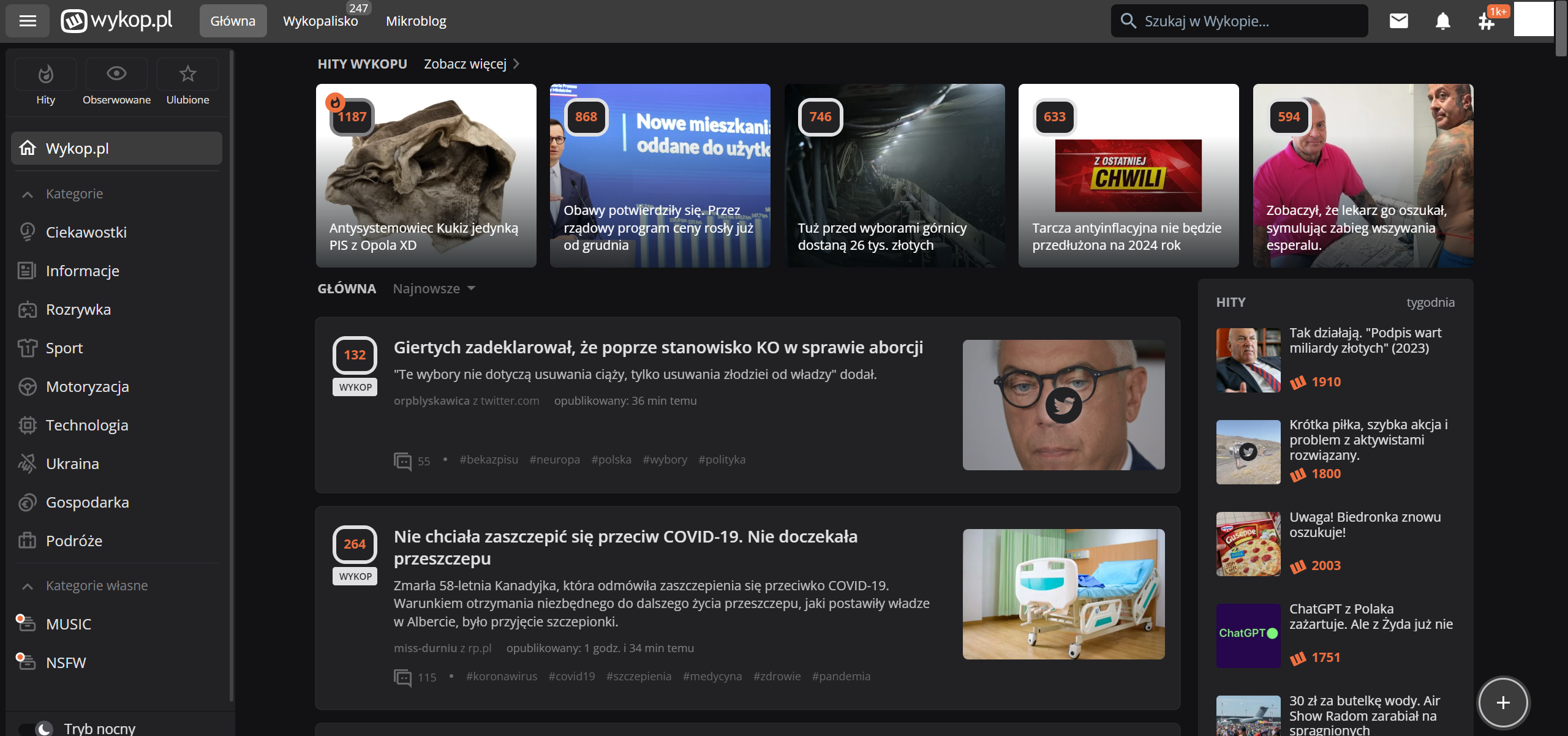Open the Najnowsze sorting dropdown
Screen dimensions: 1568x736
[434, 288]
